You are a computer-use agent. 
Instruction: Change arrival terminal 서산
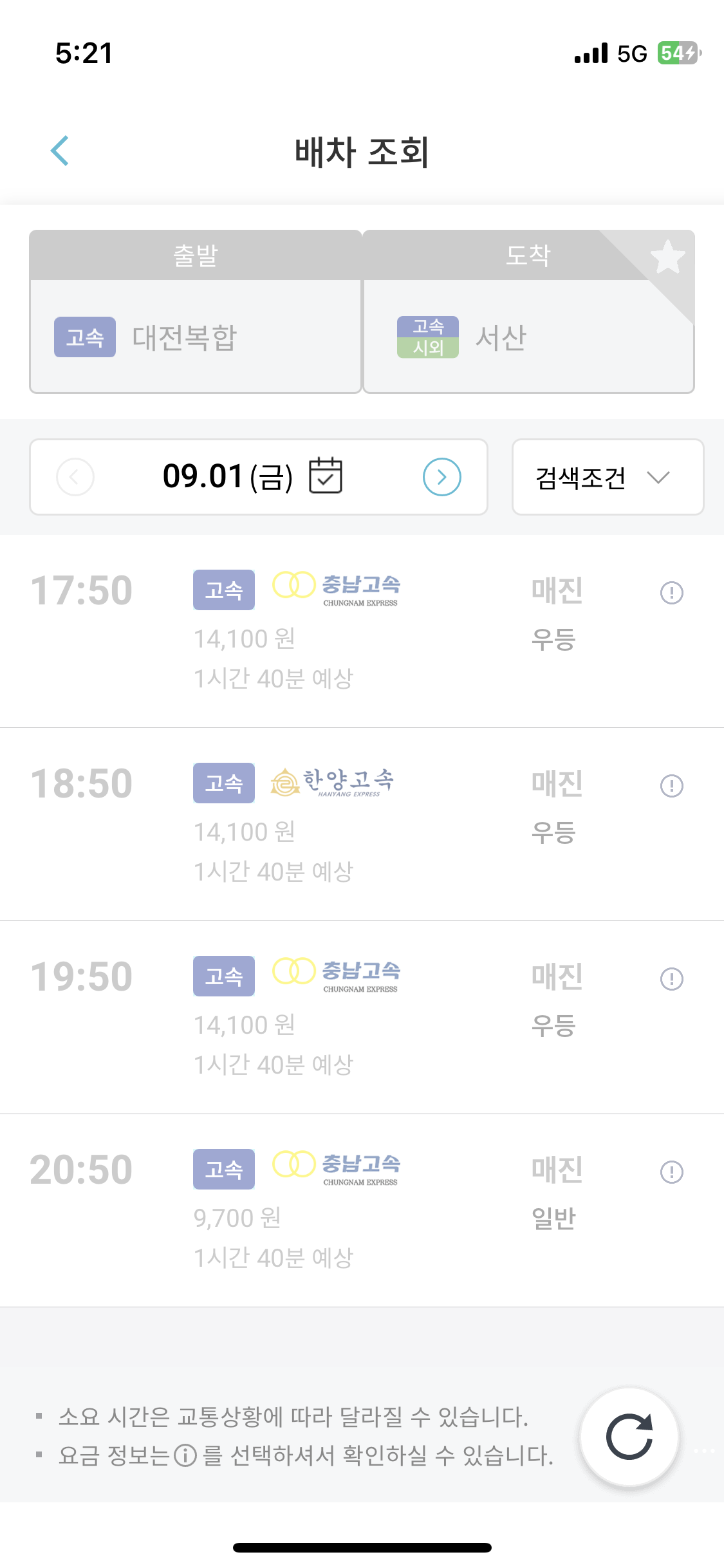[x=528, y=337]
